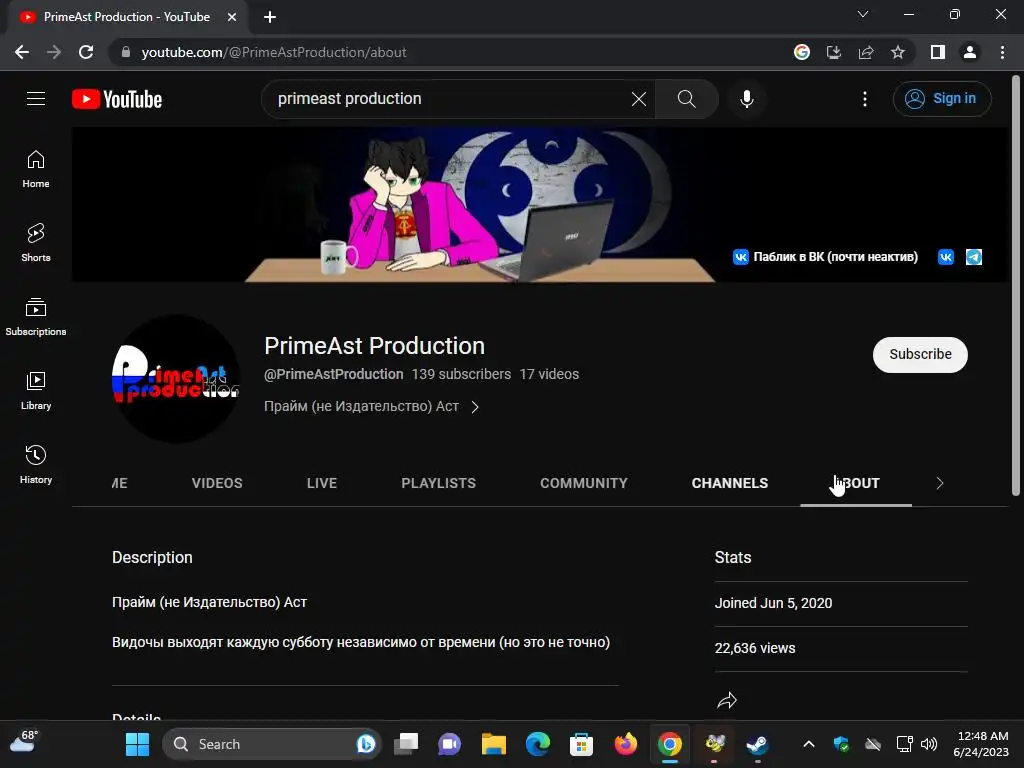Image resolution: width=1024 pixels, height=768 pixels.
Task: Subscribe to PrimeAst Production
Action: pyautogui.click(x=920, y=355)
